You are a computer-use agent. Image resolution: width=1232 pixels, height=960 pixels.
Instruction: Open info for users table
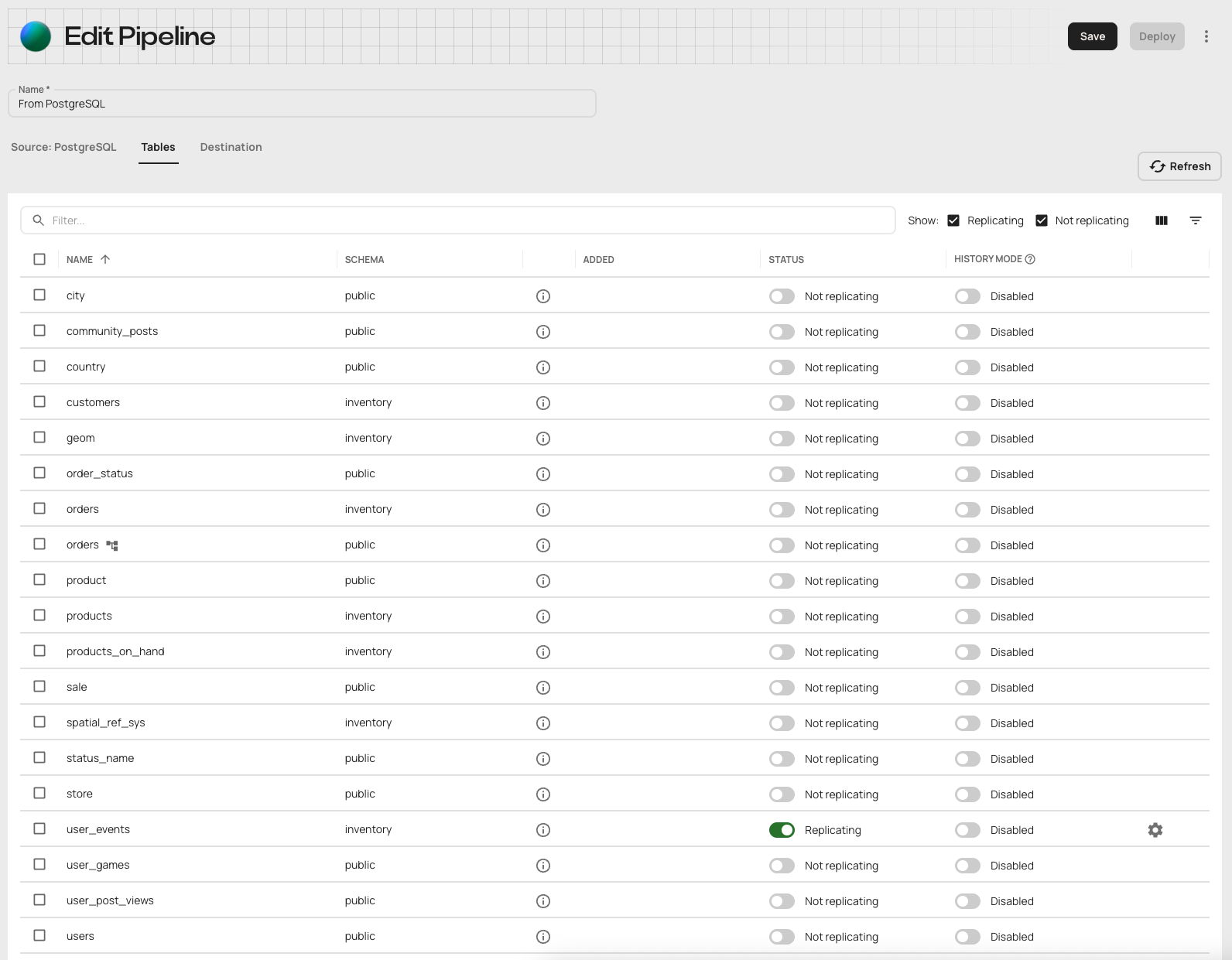coord(543,937)
